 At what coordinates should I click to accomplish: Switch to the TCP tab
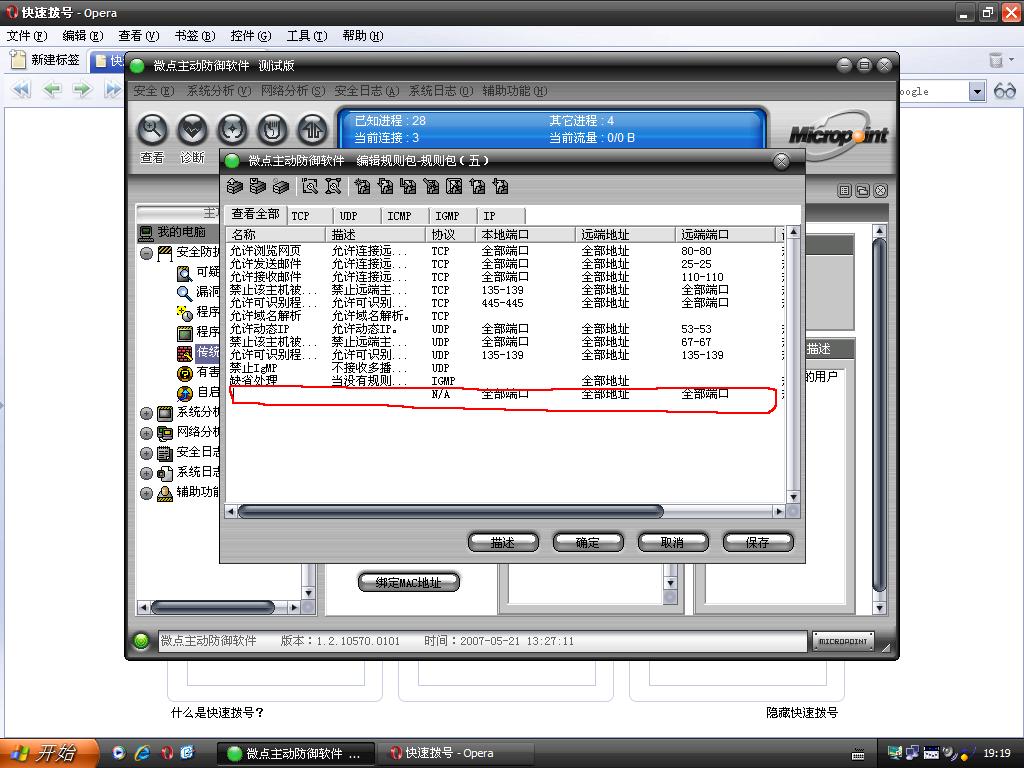click(309, 216)
